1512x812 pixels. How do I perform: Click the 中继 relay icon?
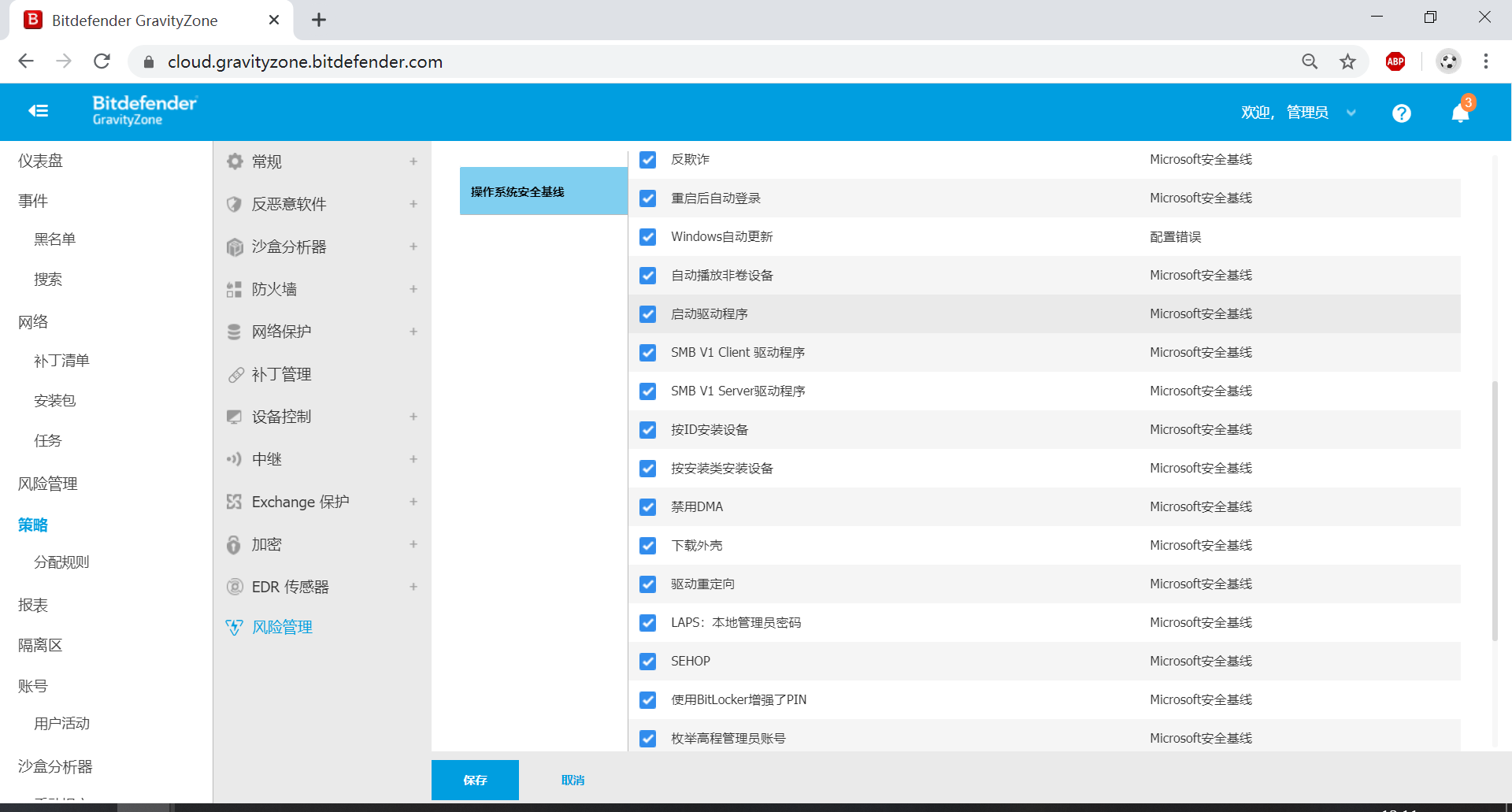click(x=235, y=459)
